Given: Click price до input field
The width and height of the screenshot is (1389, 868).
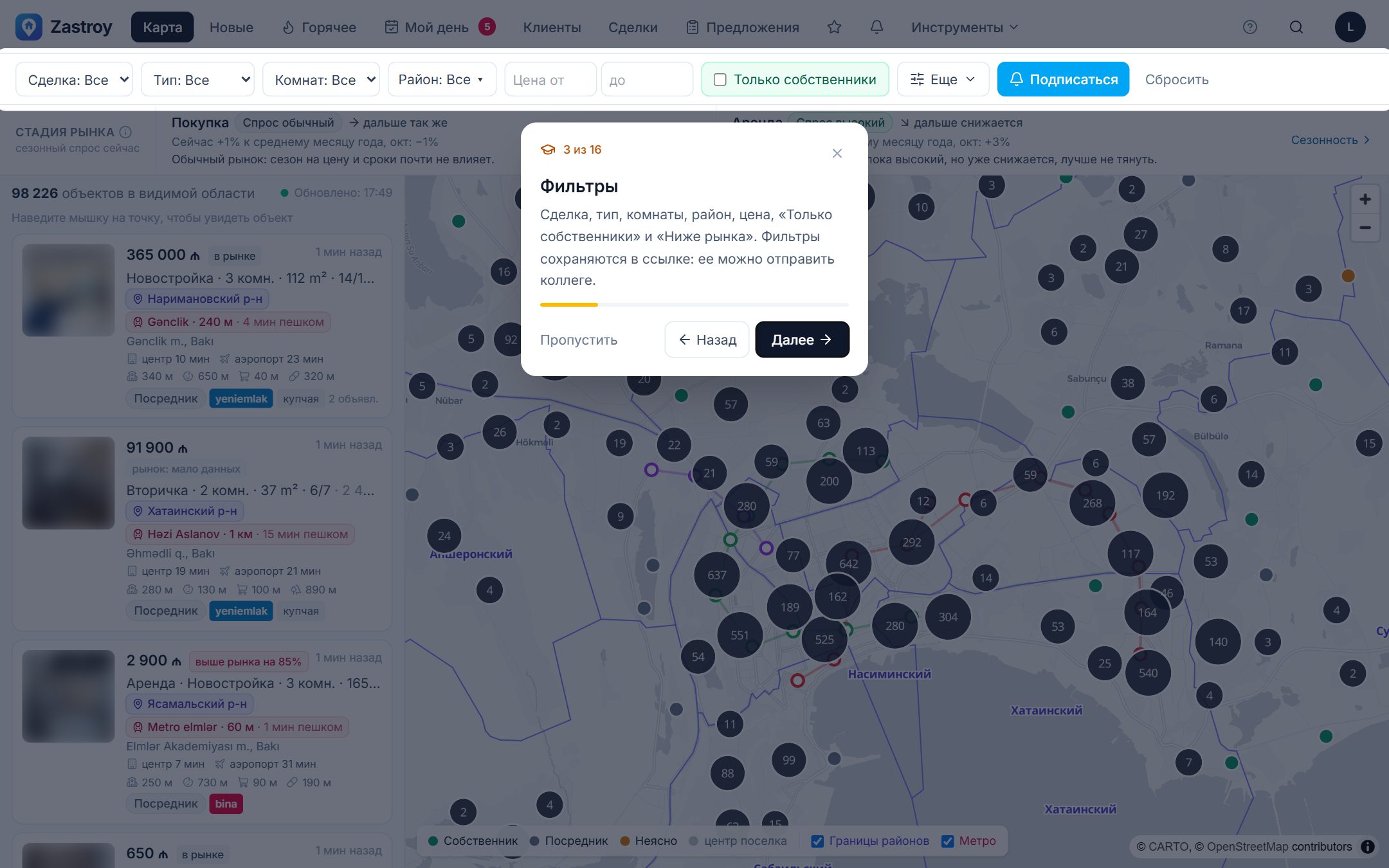Looking at the screenshot, I should point(647,80).
